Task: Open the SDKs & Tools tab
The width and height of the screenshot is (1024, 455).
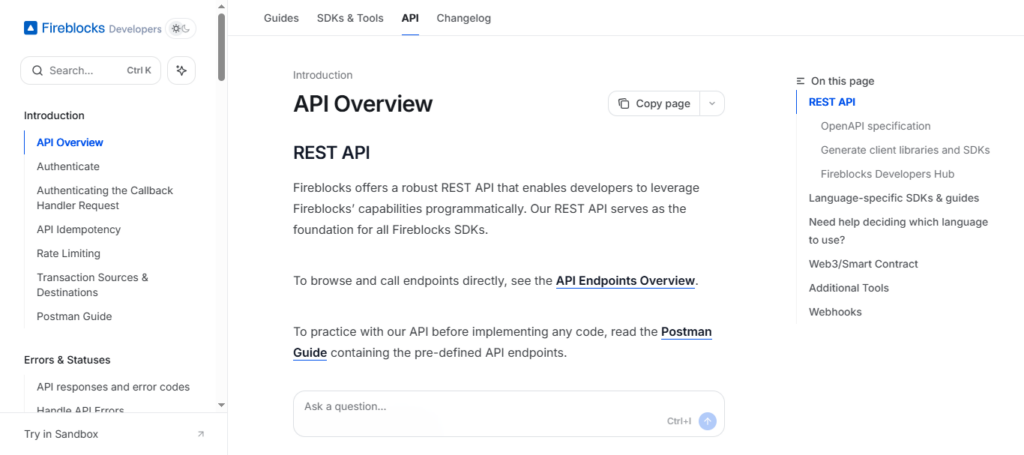Action: coord(350,18)
